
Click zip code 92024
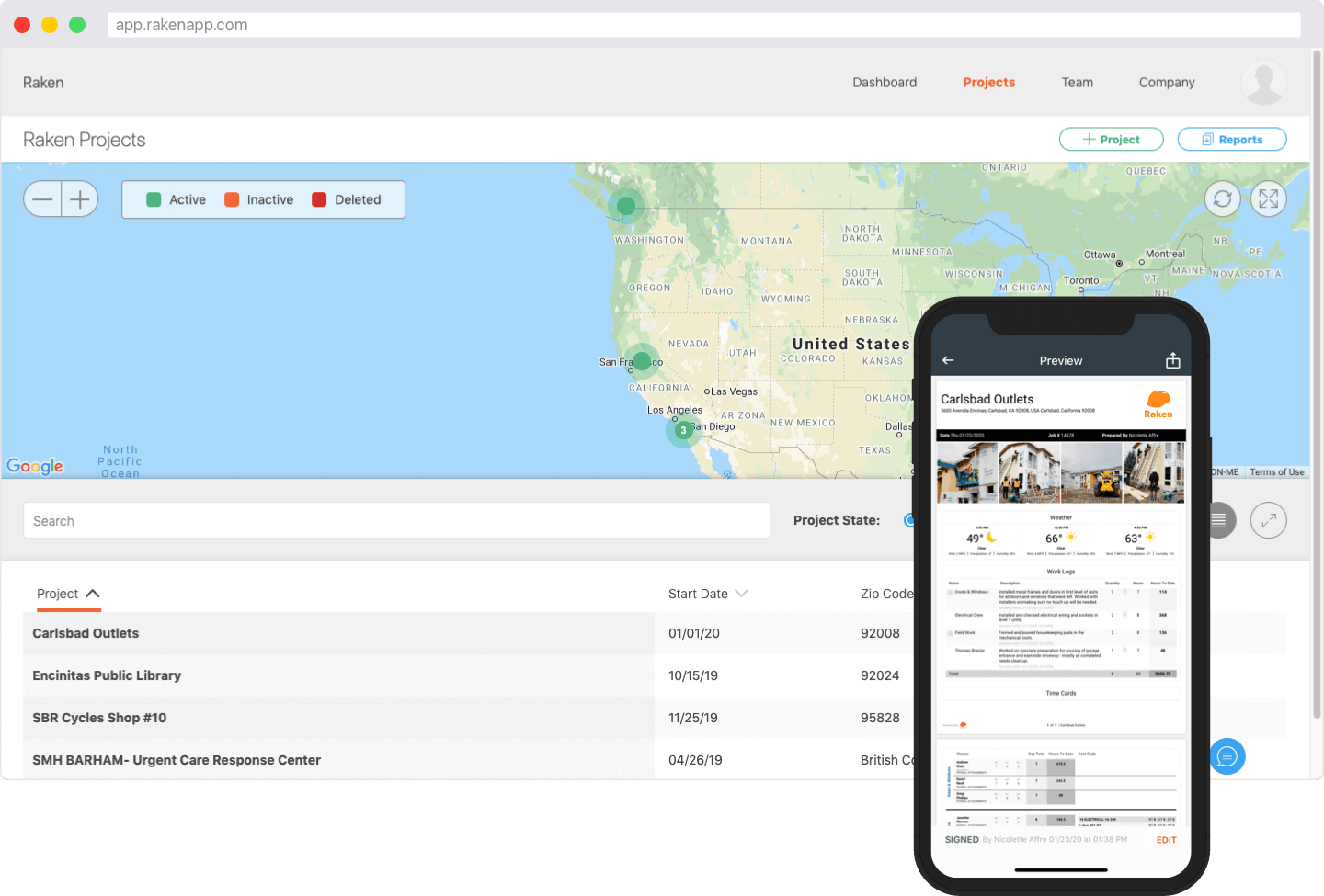click(880, 675)
